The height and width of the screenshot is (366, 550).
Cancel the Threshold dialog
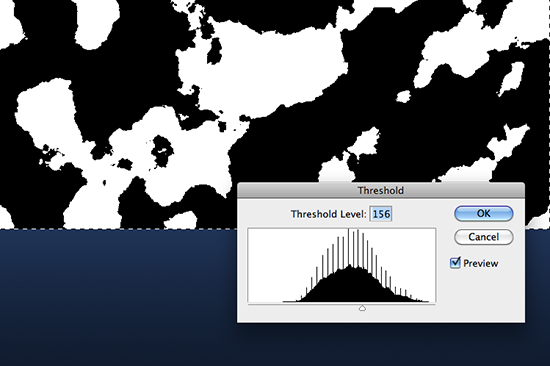pyautogui.click(x=484, y=237)
